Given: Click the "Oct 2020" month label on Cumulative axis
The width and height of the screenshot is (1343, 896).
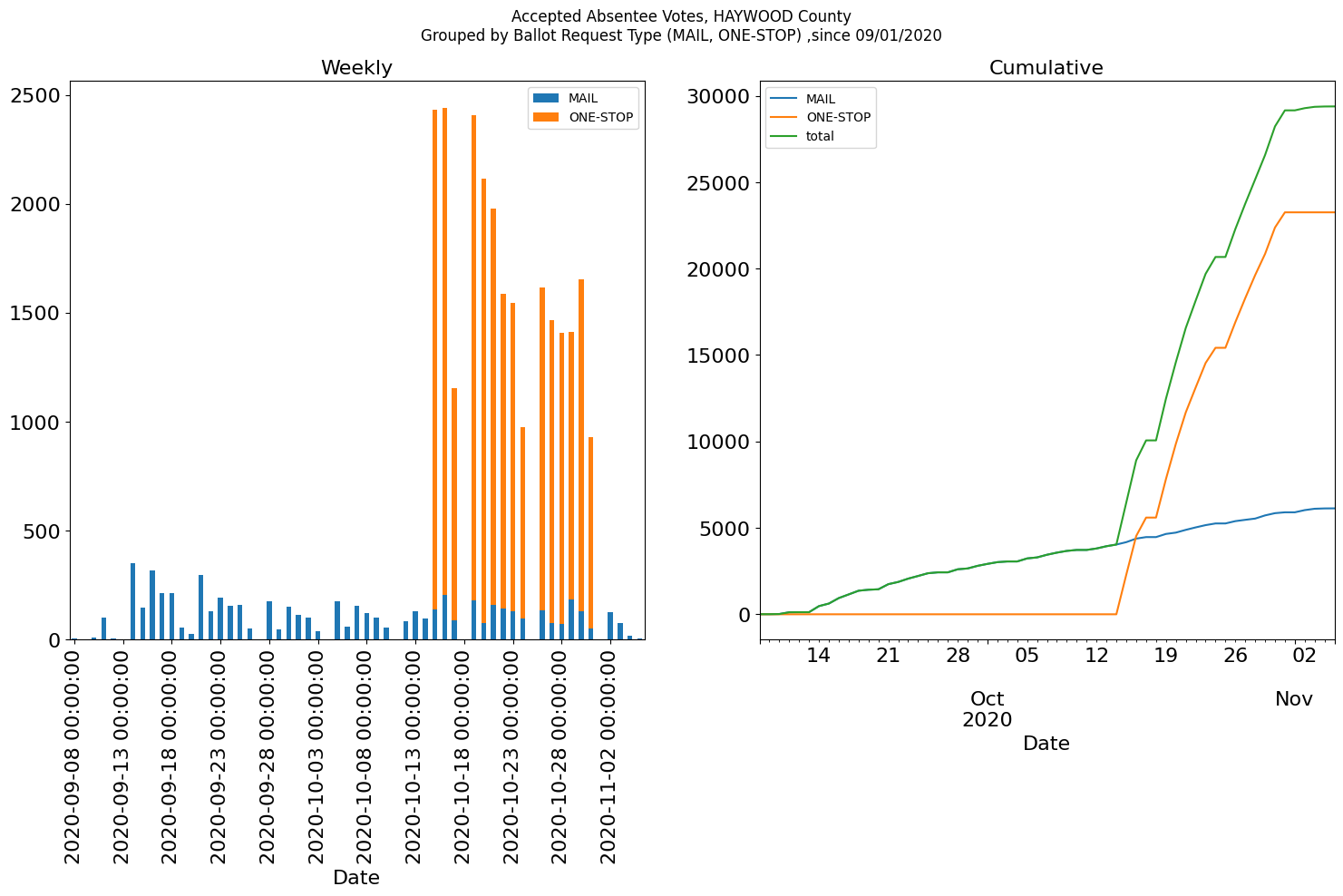Looking at the screenshot, I should coord(988,710).
